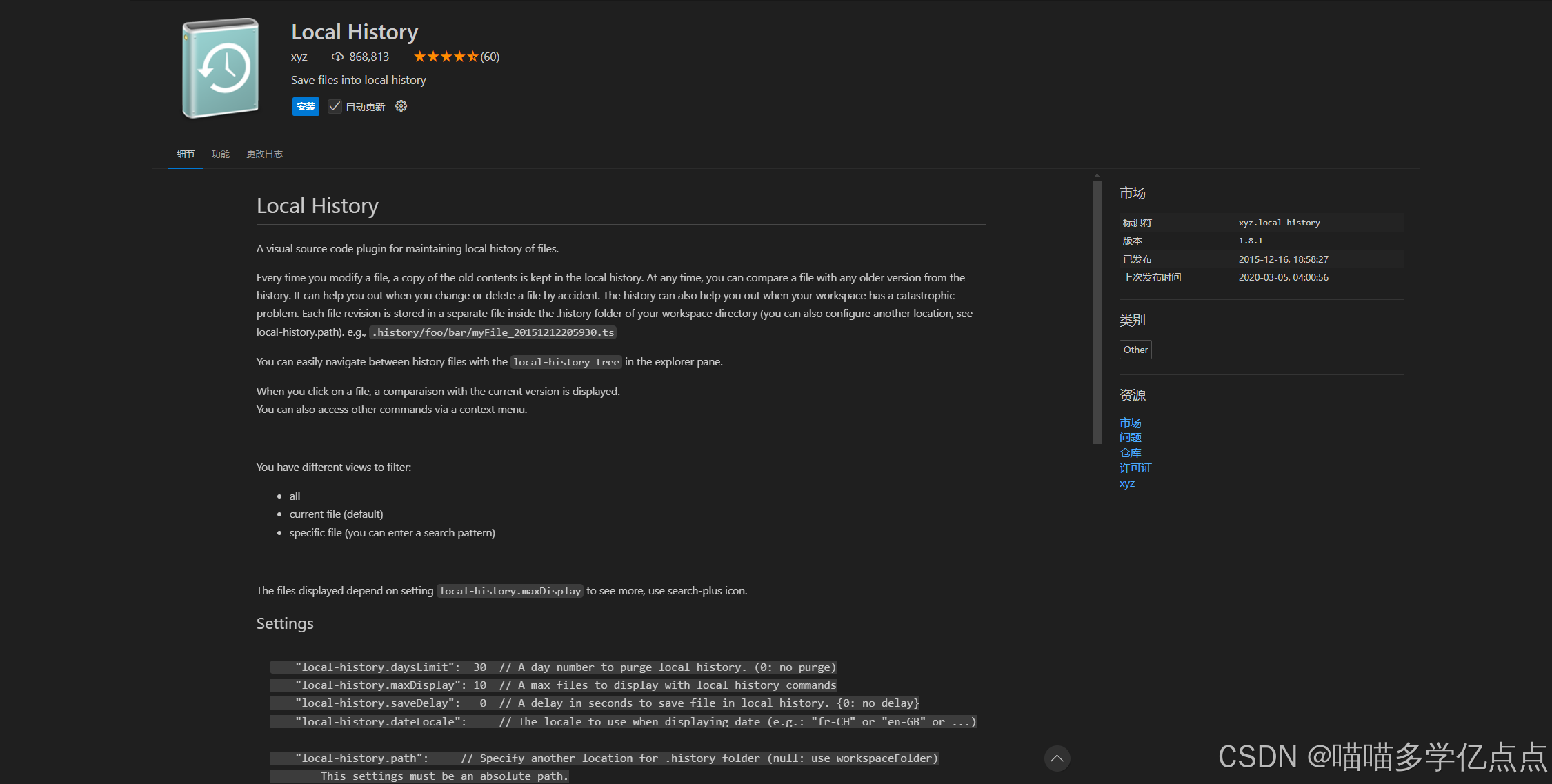Click the 类别 section heading
This screenshot has width=1552, height=784.
click(x=1132, y=320)
